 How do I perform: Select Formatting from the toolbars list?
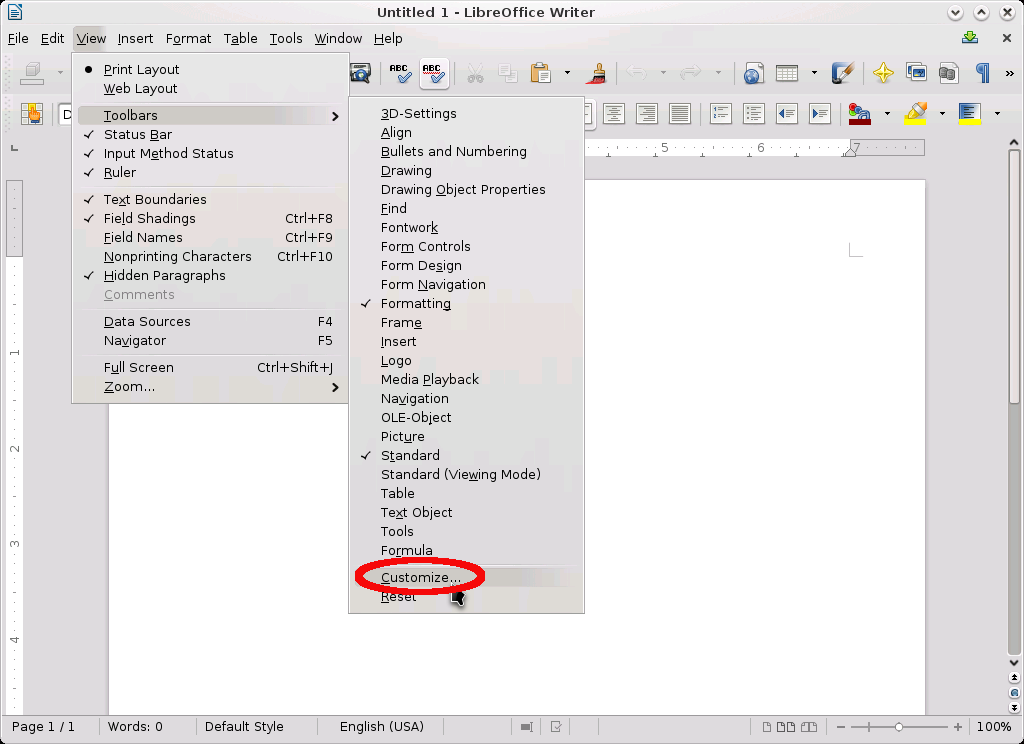click(x=416, y=303)
